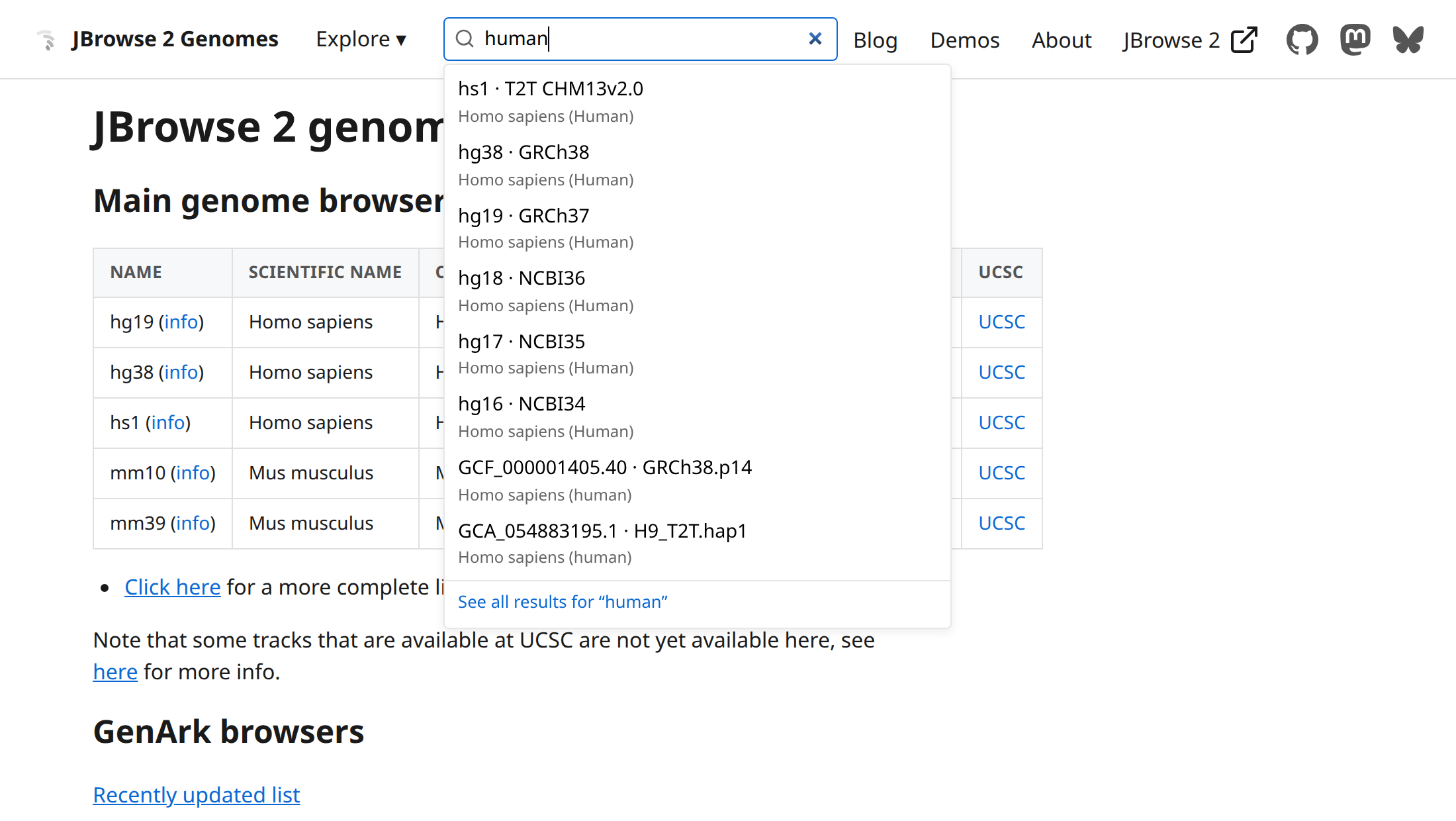Open the About page
1456x821 pixels.
coord(1062,40)
